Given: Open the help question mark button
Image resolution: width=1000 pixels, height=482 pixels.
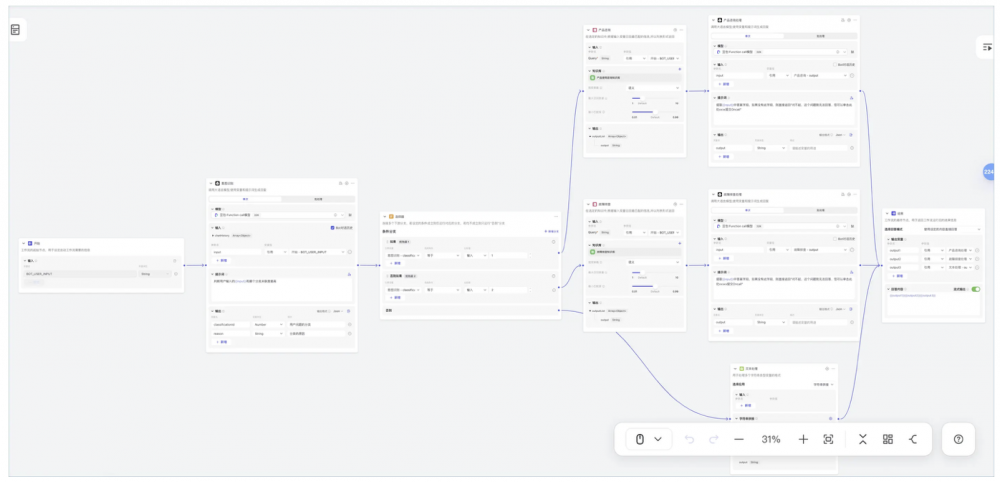Looking at the screenshot, I should (958, 439).
